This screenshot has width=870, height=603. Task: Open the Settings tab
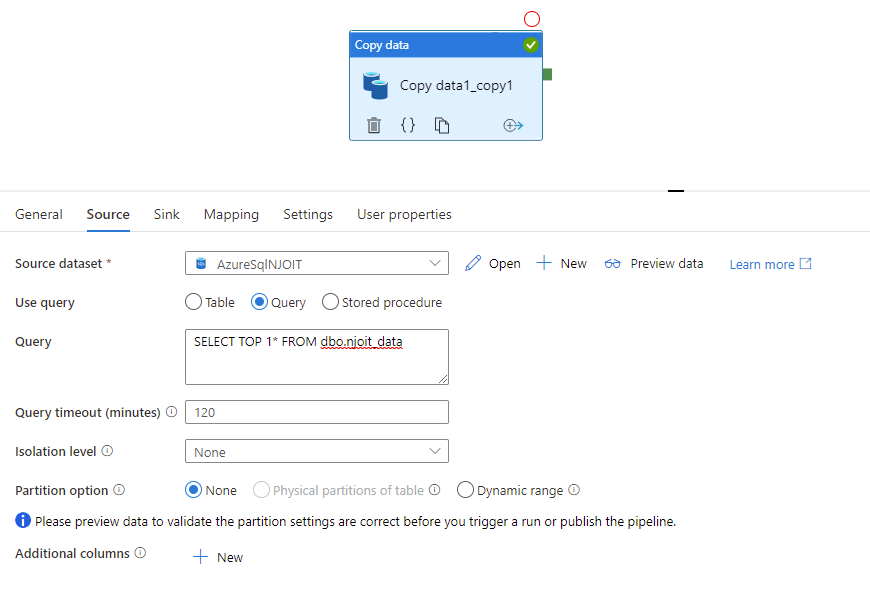(x=308, y=214)
